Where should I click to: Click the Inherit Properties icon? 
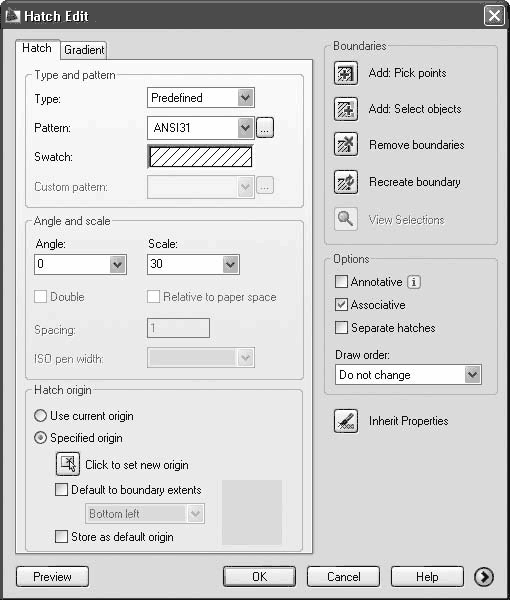click(x=346, y=421)
